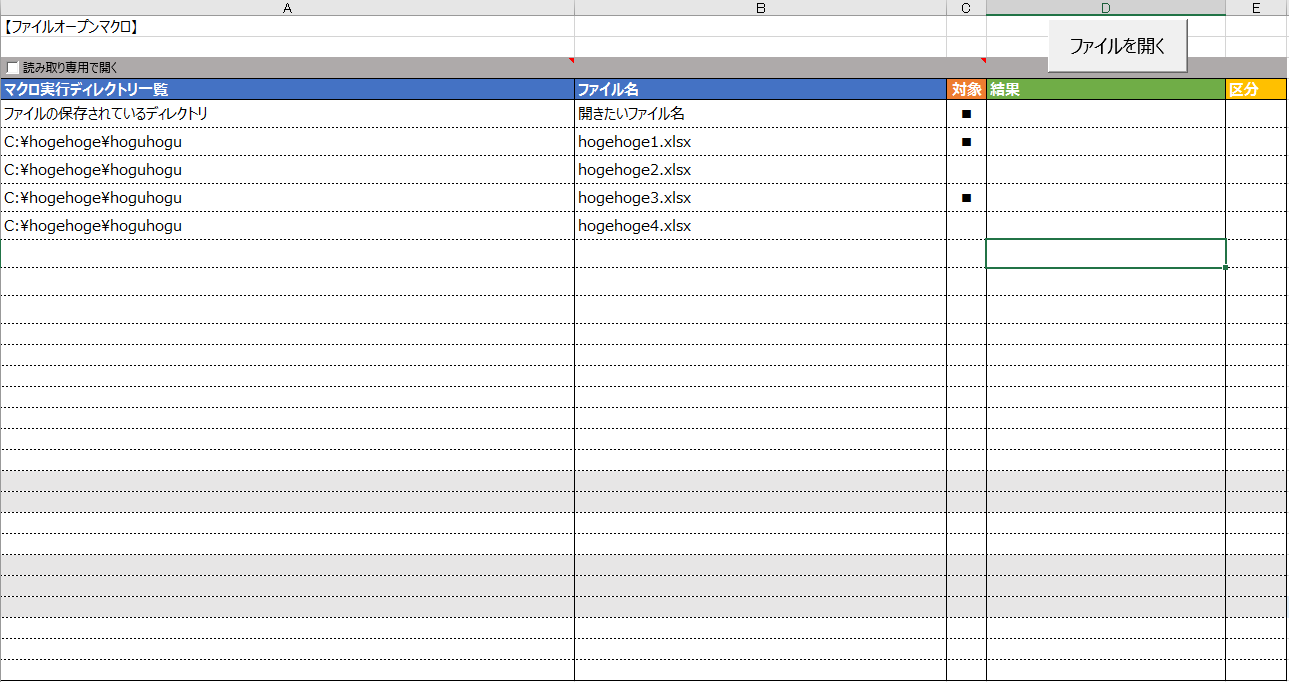Image resolution: width=1289 pixels, height=682 pixels.
Task: Click the 対象 header cell
Action: tap(966, 89)
